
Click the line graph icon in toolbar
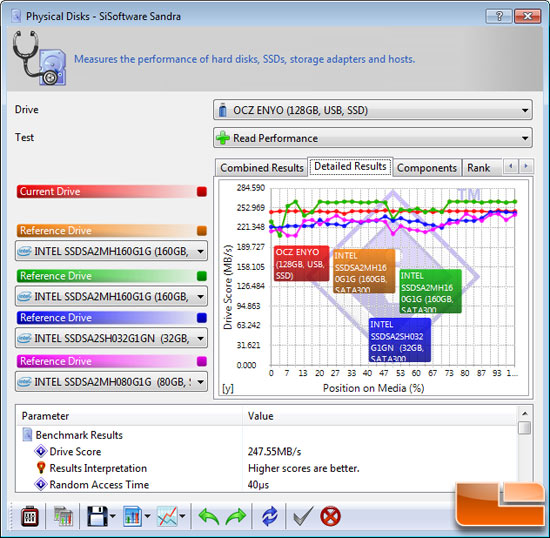(x=167, y=516)
